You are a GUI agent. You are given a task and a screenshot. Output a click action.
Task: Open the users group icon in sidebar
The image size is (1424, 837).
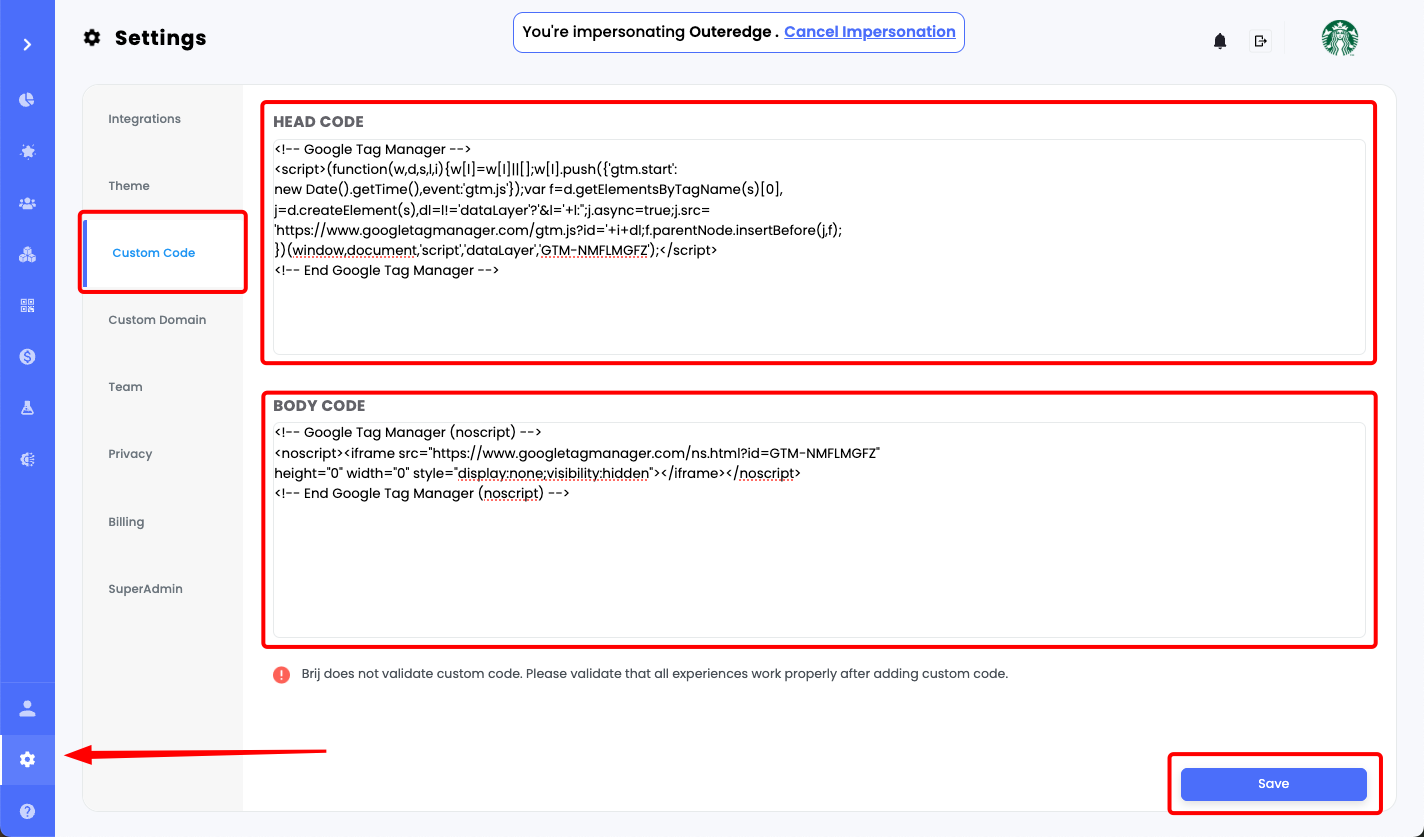(x=27, y=203)
